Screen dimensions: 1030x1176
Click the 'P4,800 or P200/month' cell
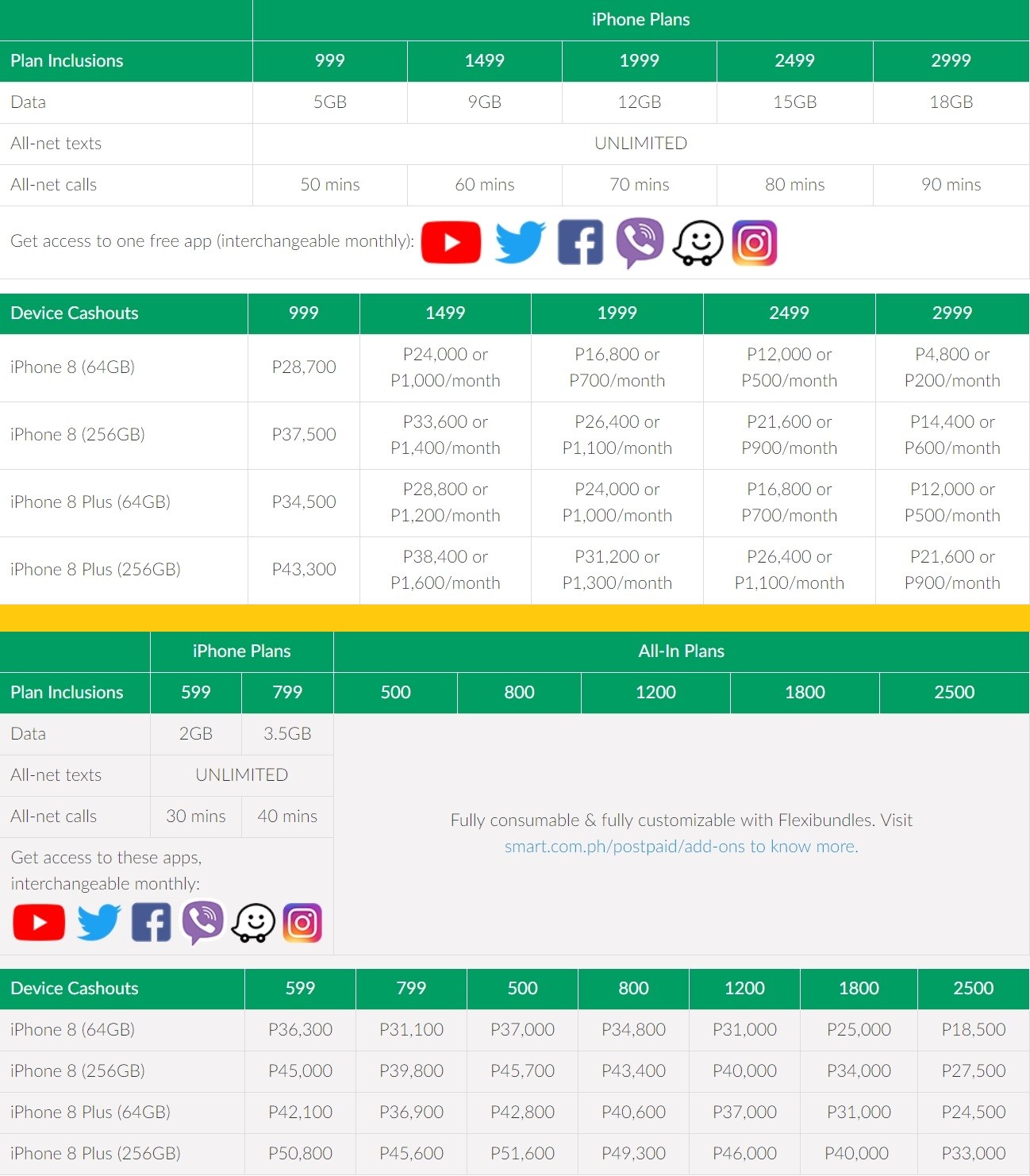(x=952, y=367)
